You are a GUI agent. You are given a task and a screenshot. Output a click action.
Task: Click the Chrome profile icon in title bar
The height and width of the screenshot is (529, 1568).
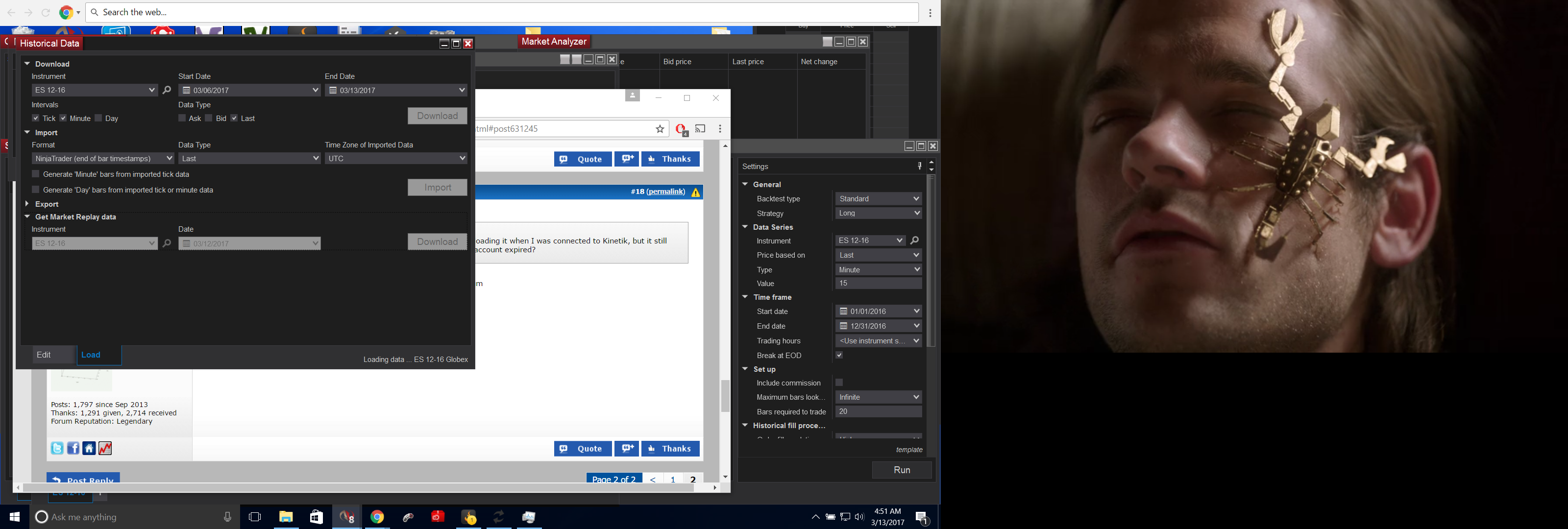633,96
